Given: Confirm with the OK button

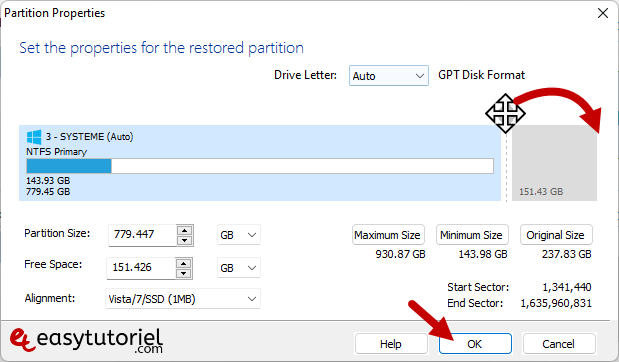Looking at the screenshot, I should [x=475, y=344].
